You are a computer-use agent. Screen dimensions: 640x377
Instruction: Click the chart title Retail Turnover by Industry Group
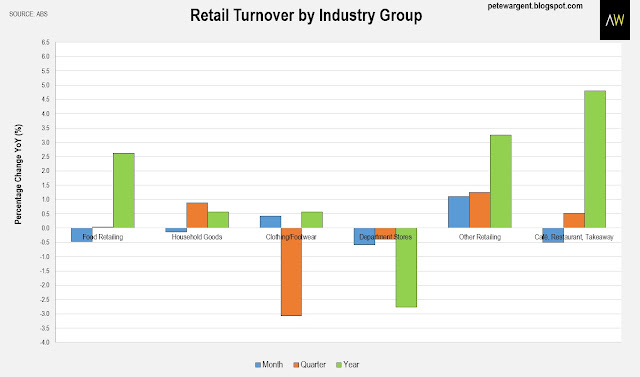tap(306, 16)
